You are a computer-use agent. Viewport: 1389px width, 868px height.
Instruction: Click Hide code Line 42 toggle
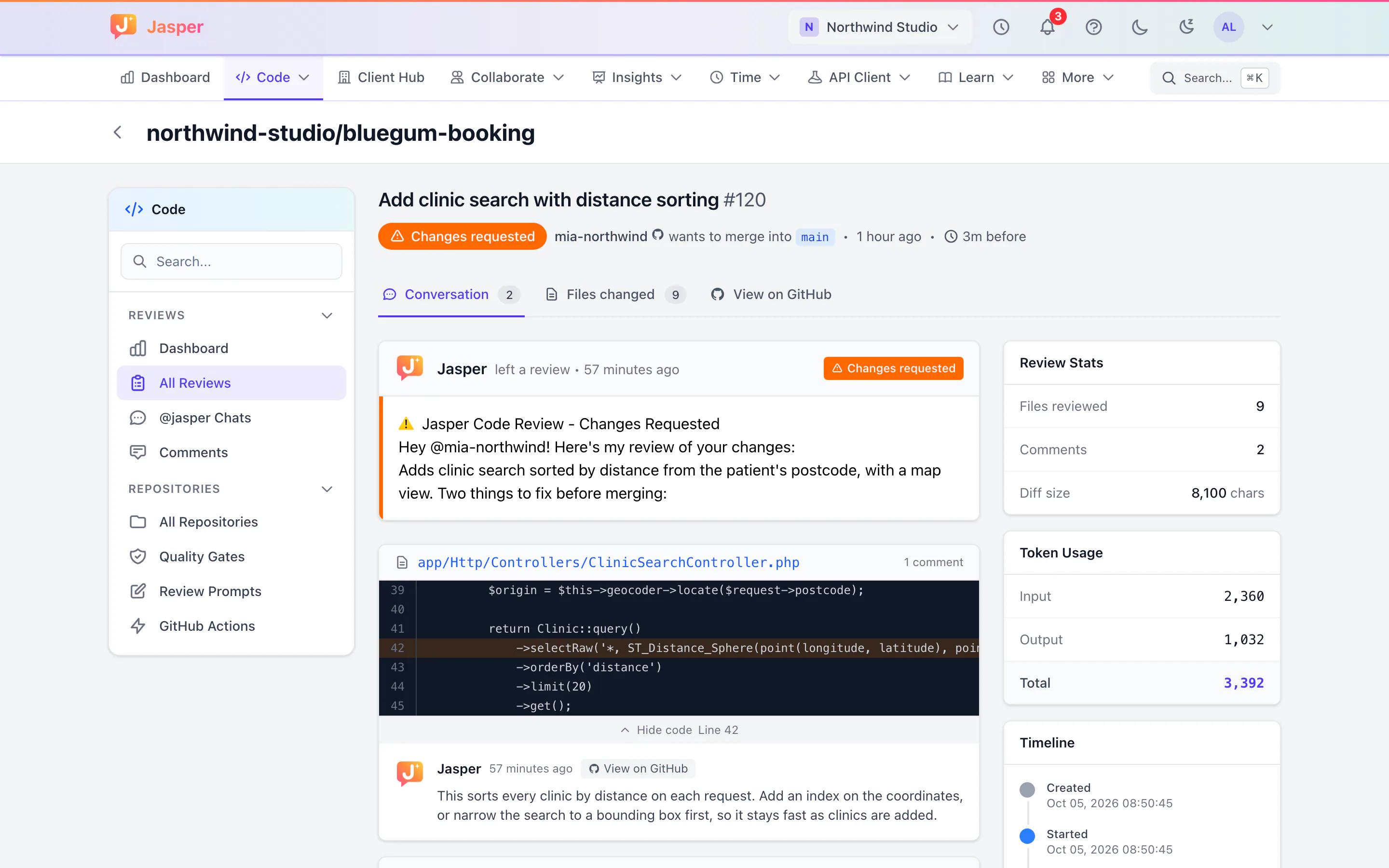680,730
